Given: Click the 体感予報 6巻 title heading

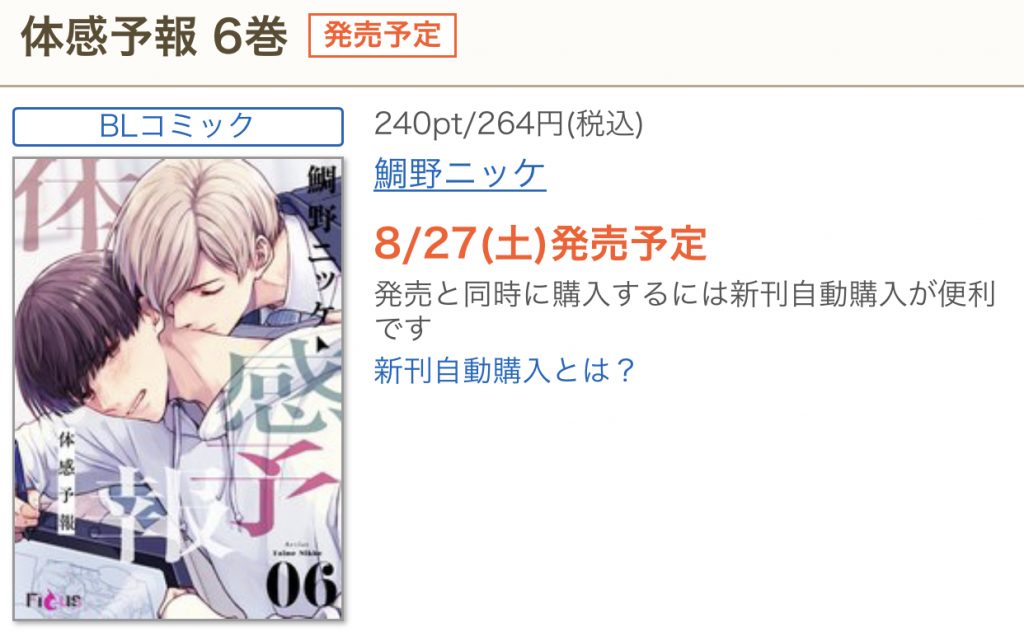Looking at the screenshot, I should (154, 36).
